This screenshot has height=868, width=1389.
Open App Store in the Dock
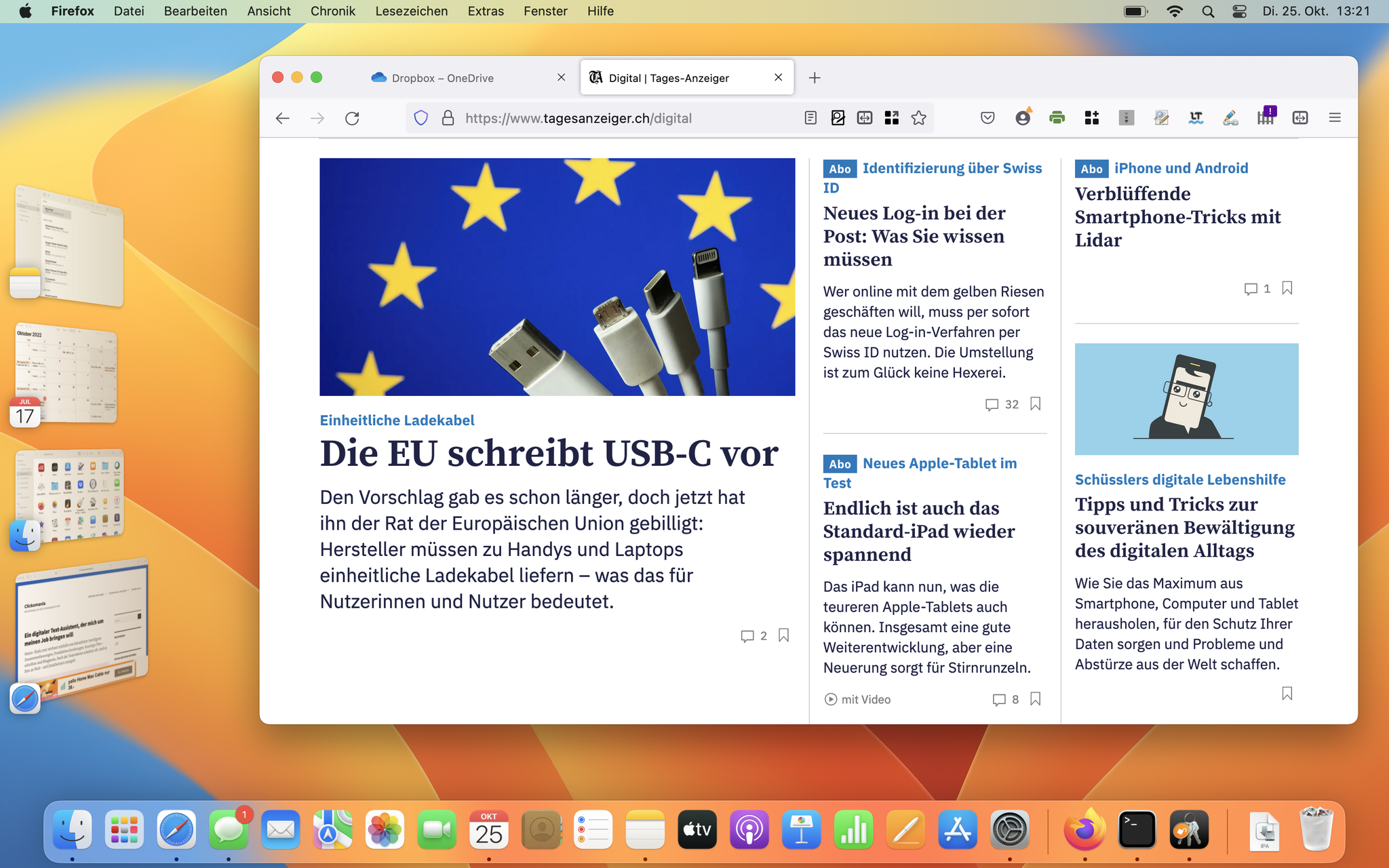pyautogui.click(x=958, y=829)
